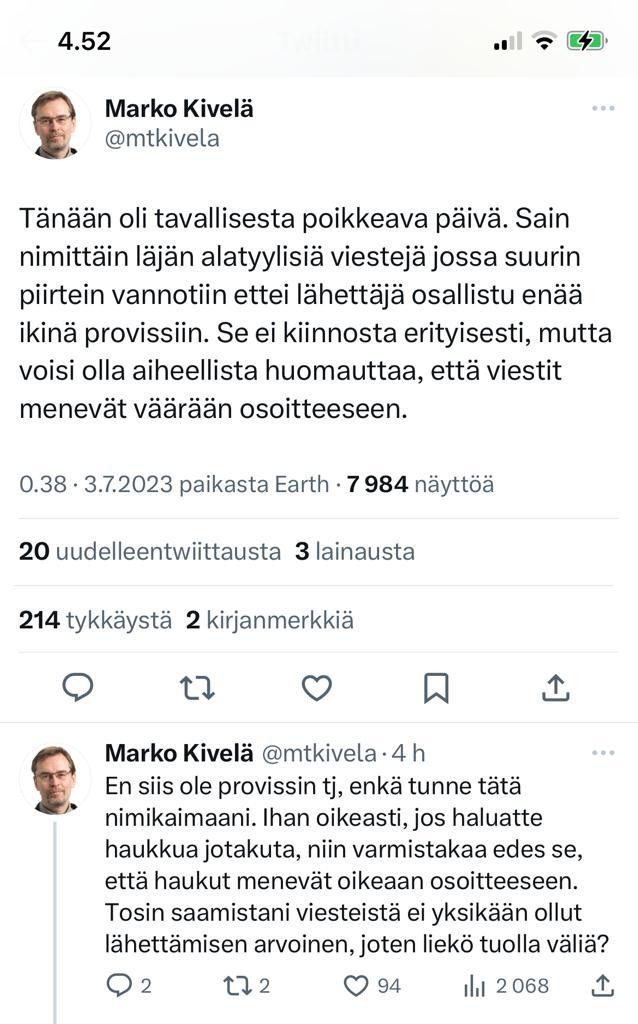This screenshot has width=638, height=1024.
Task: Tap the 7 984 näyttöä view count
Action: click(420, 484)
